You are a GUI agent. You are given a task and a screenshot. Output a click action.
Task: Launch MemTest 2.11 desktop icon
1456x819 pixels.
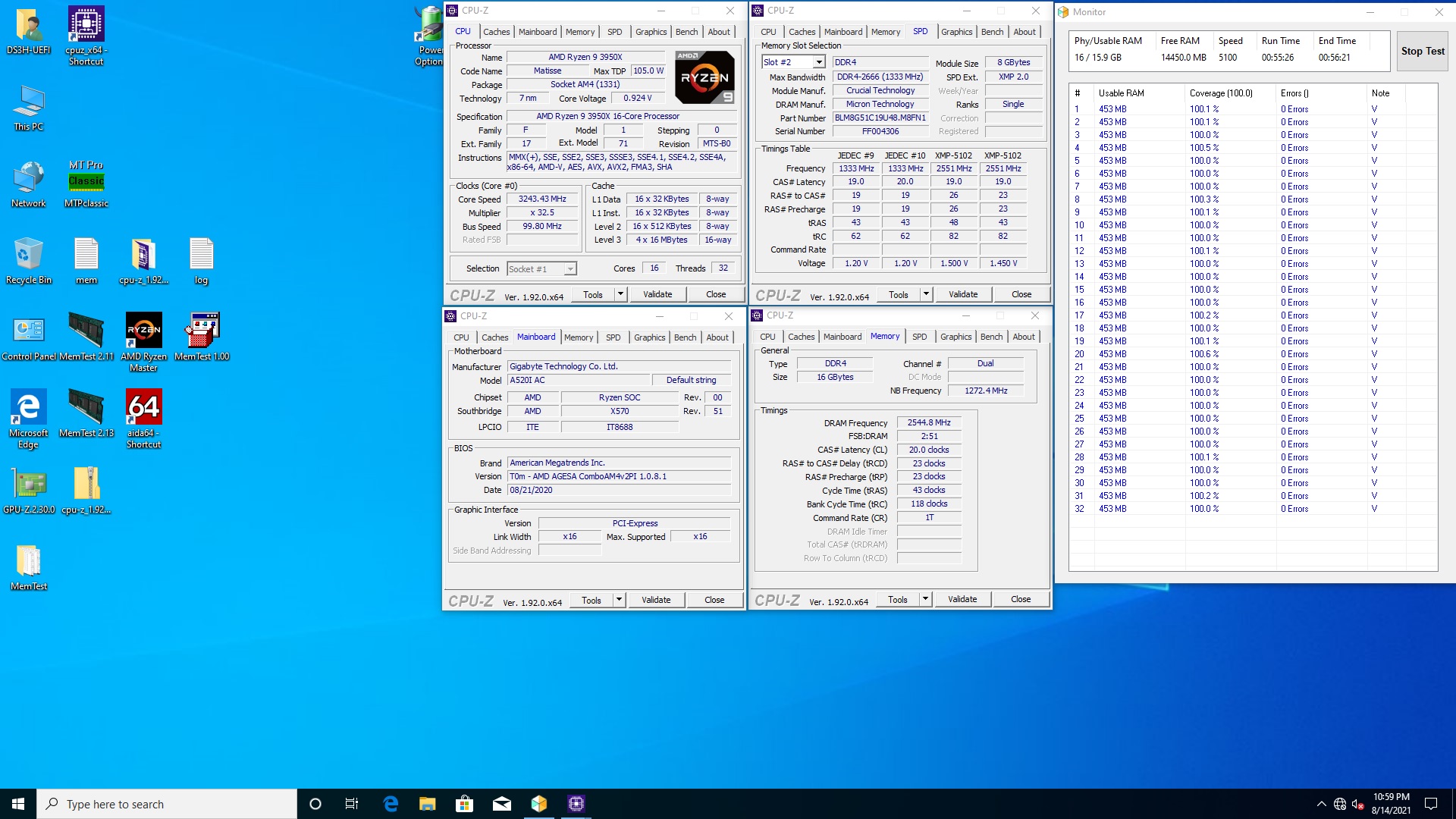tap(86, 337)
